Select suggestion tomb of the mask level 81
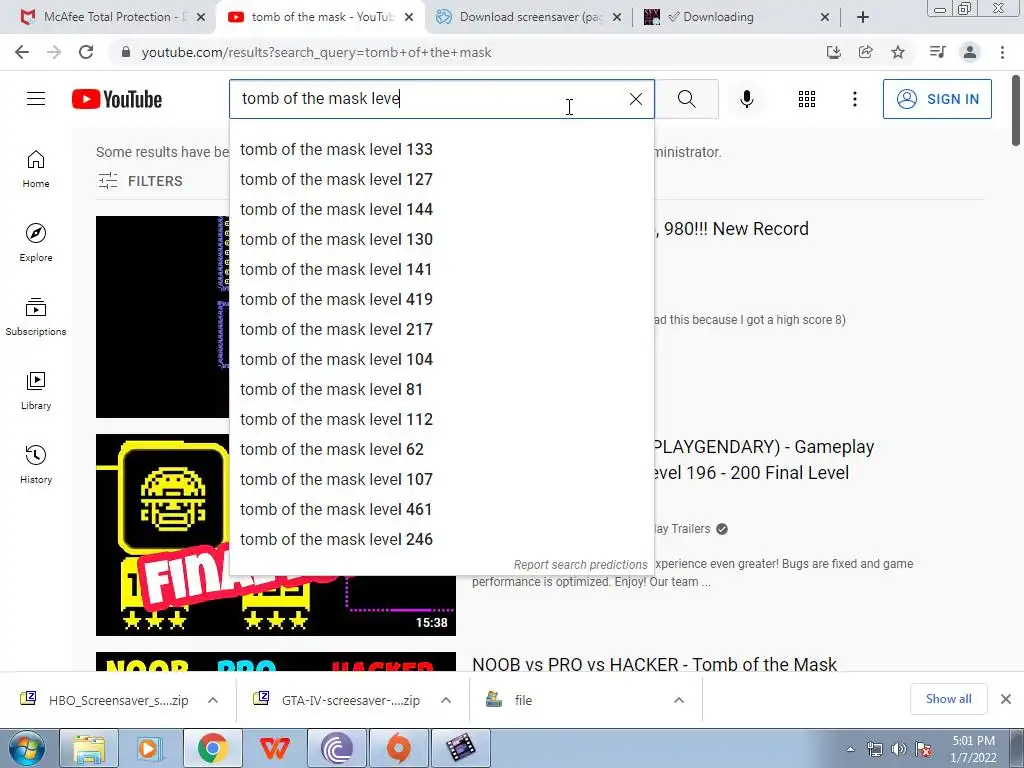This screenshot has height=768, width=1024. coord(441,389)
